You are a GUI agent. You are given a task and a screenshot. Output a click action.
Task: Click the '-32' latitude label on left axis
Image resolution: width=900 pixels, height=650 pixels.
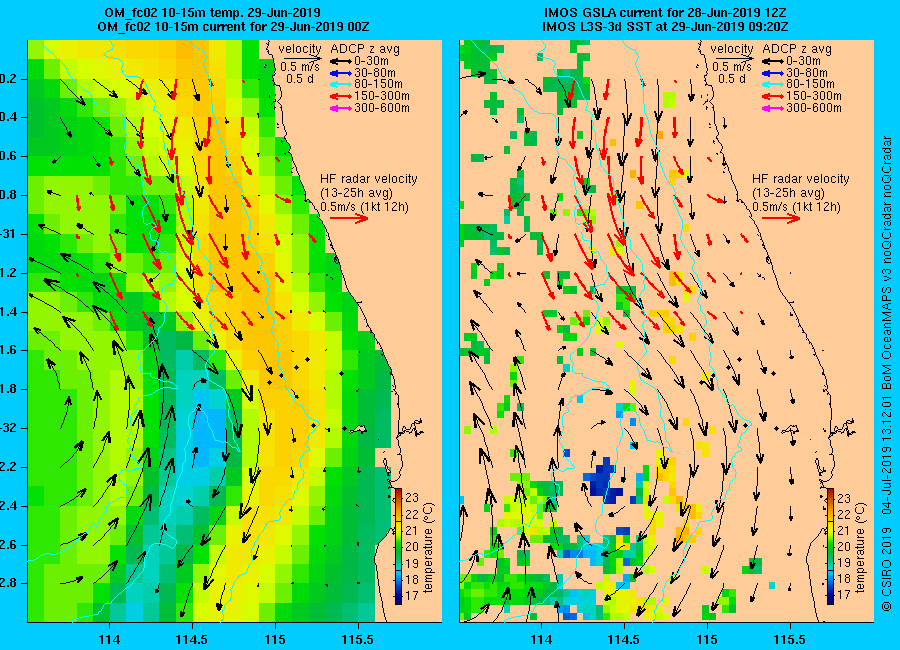point(11,428)
